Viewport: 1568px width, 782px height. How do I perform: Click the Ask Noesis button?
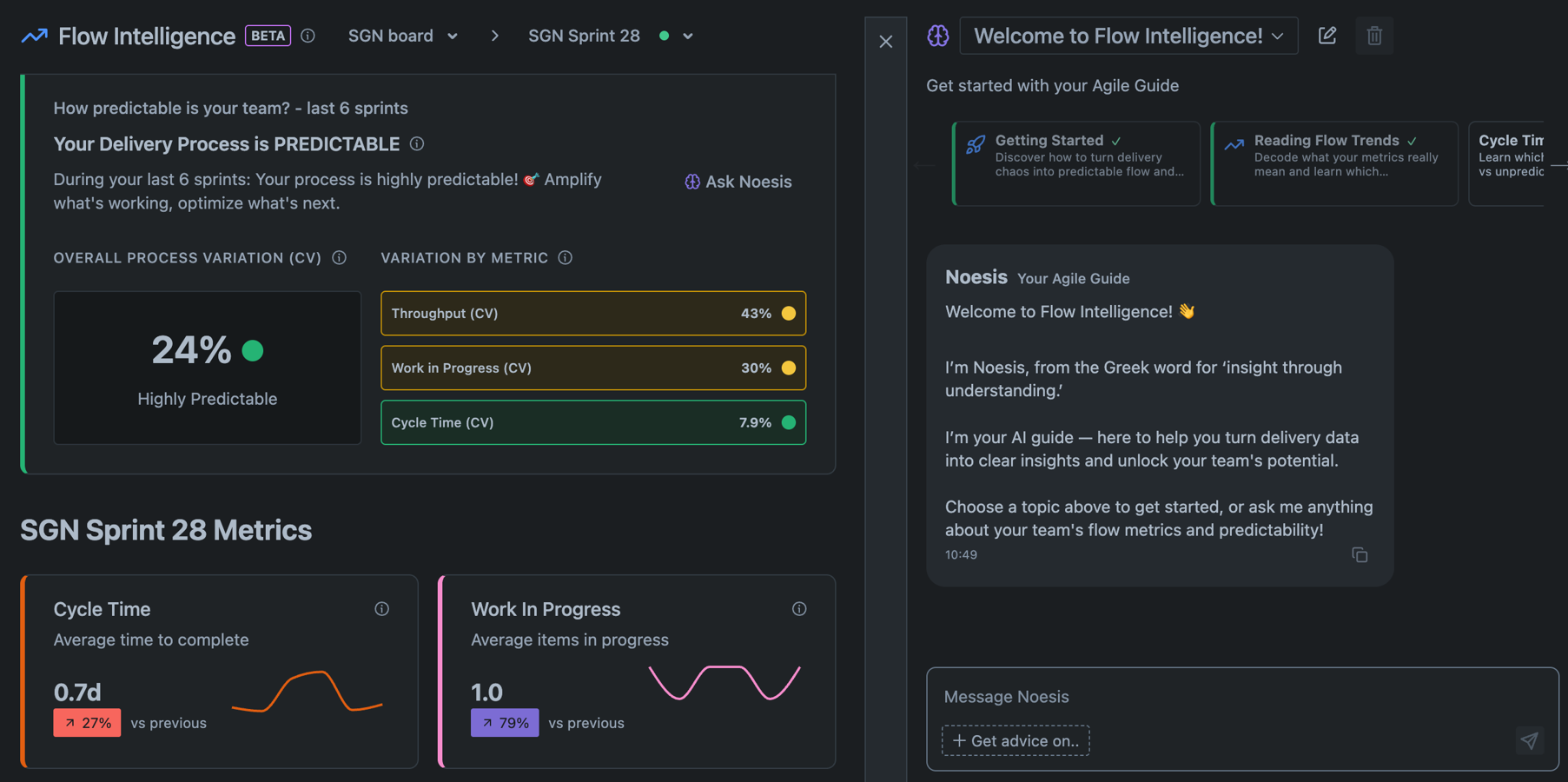coord(738,182)
